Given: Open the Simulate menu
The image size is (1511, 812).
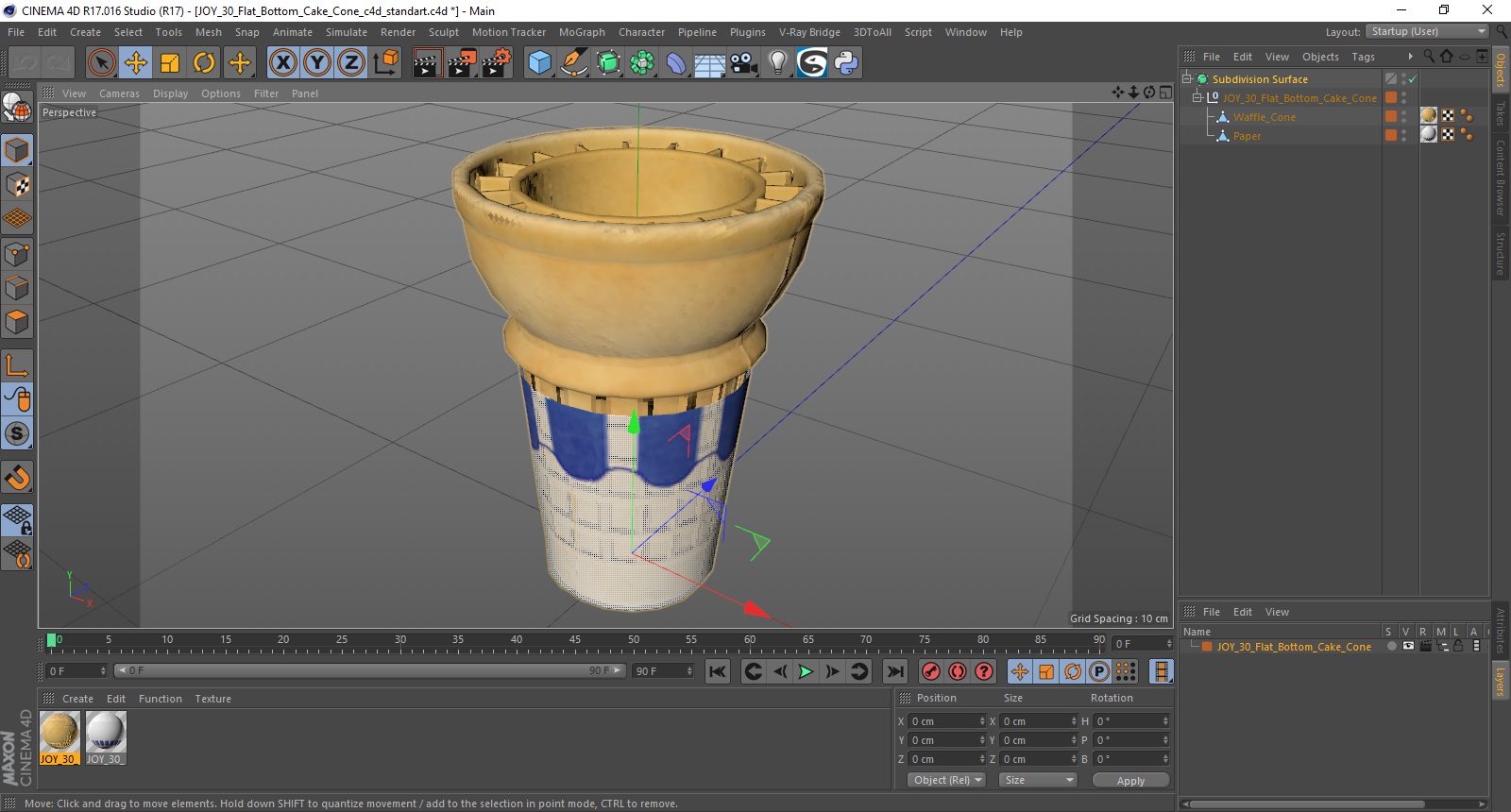Looking at the screenshot, I should (347, 32).
